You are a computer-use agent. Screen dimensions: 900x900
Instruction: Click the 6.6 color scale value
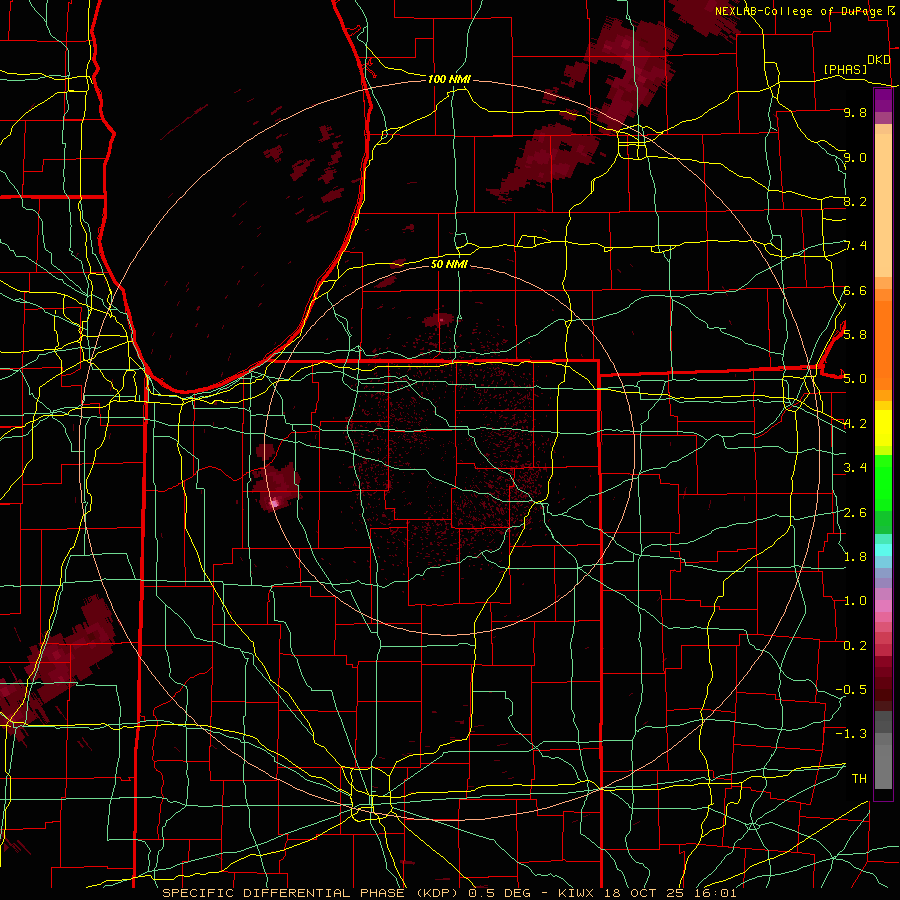pyautogui.click(x=855, y=290)
